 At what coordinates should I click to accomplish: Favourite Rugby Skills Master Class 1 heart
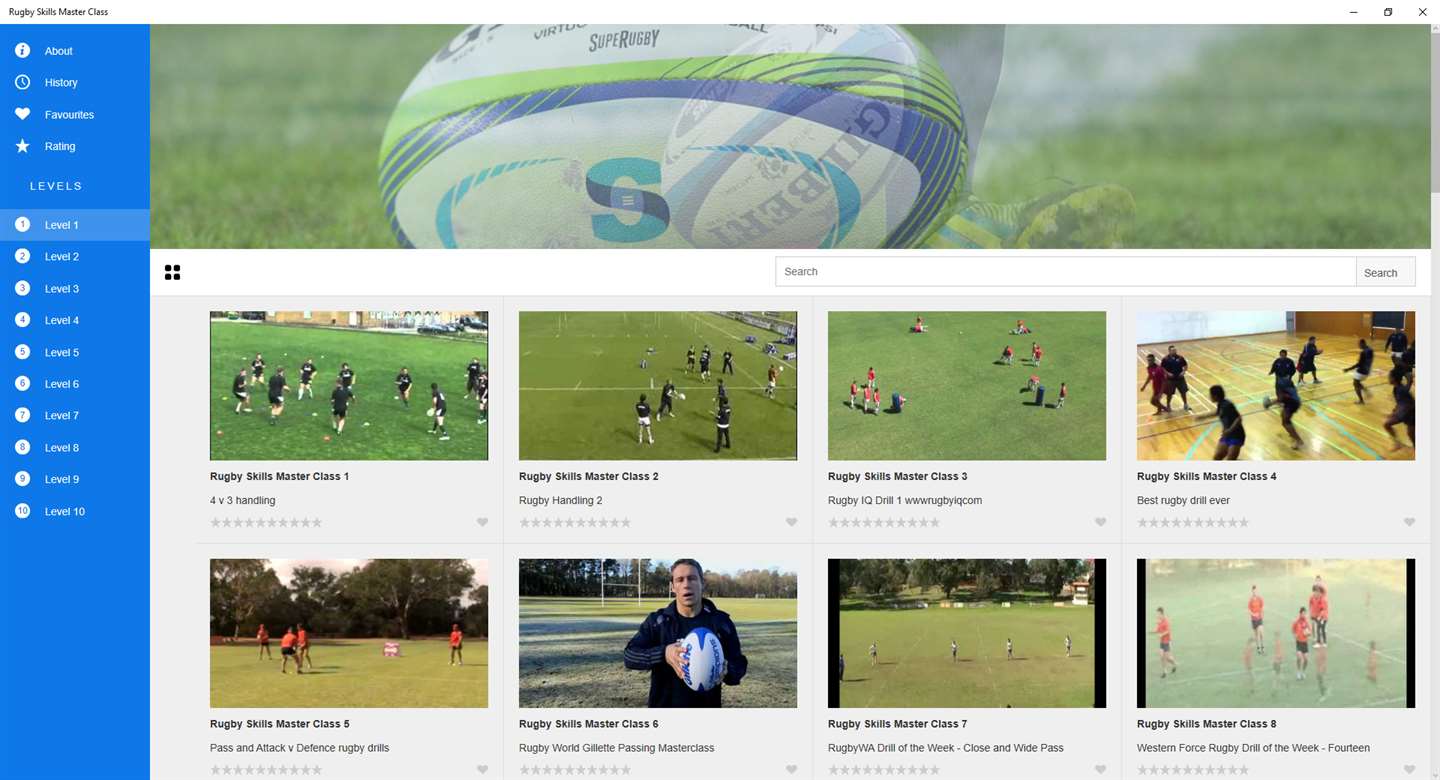click(482, 522)
